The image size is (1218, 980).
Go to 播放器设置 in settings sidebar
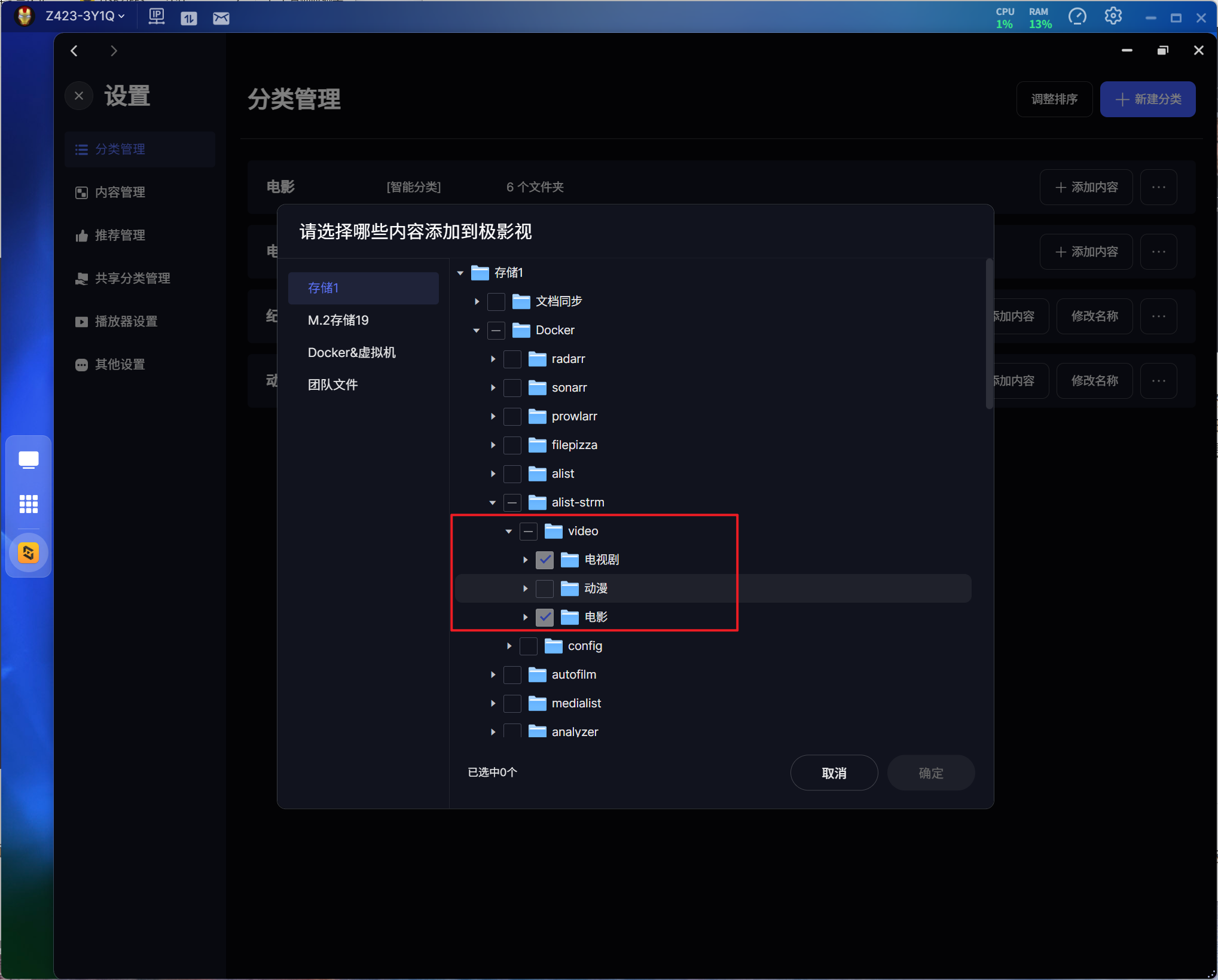click(126, 321)
